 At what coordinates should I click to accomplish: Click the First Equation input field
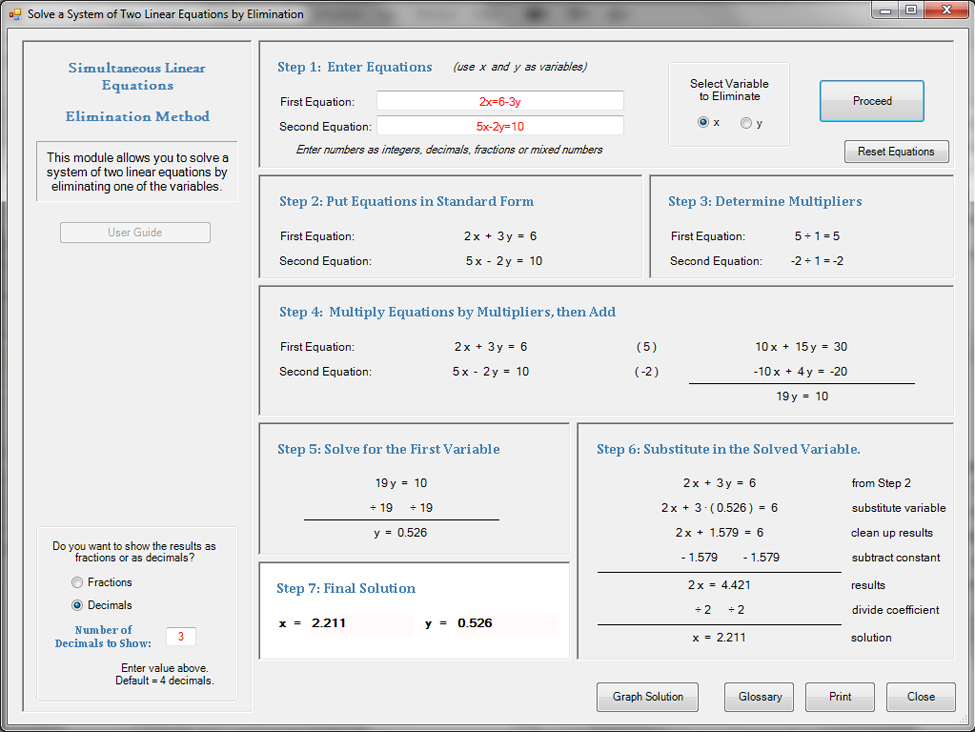(500, 101)
